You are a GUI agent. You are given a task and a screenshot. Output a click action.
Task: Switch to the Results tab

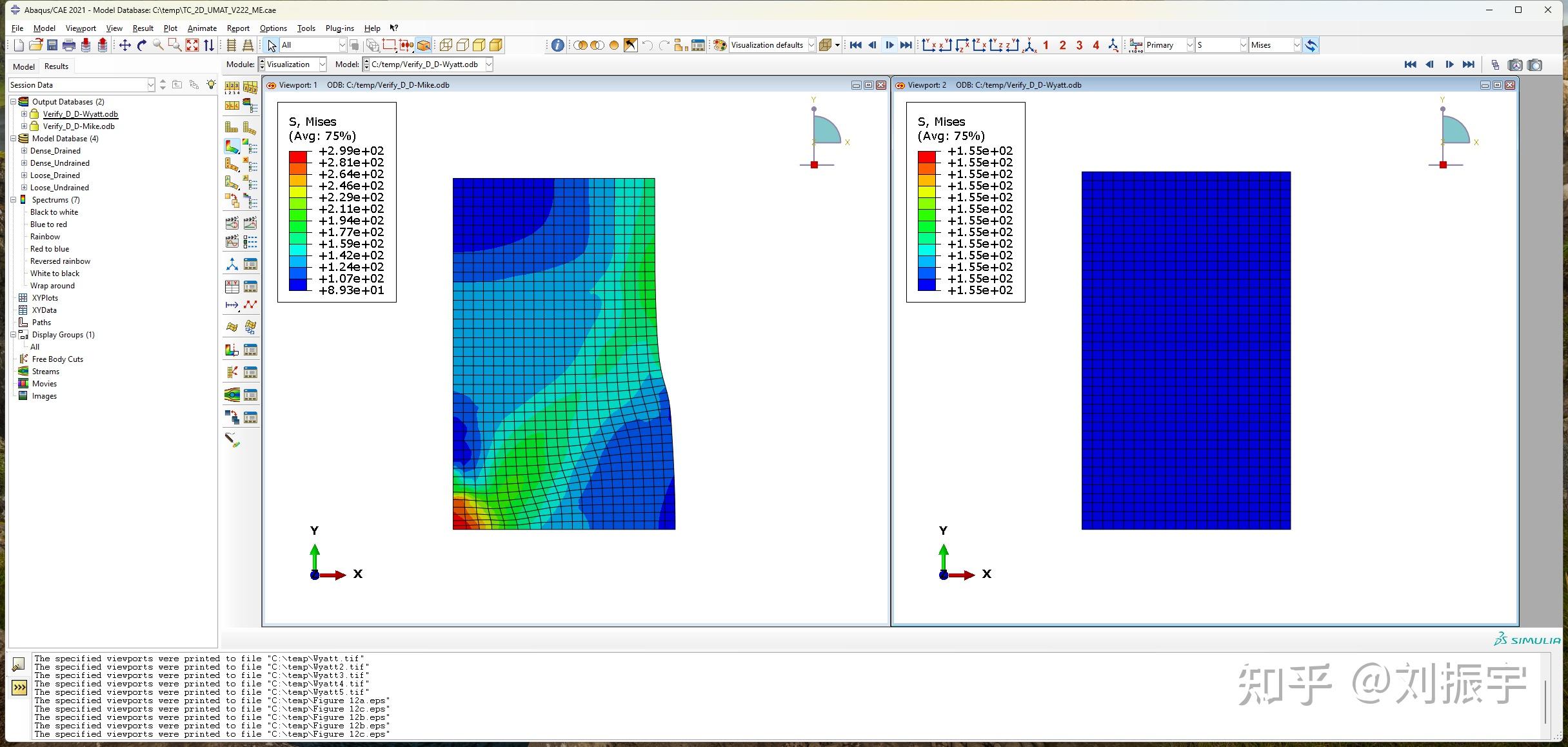click(x=56, y=66)
